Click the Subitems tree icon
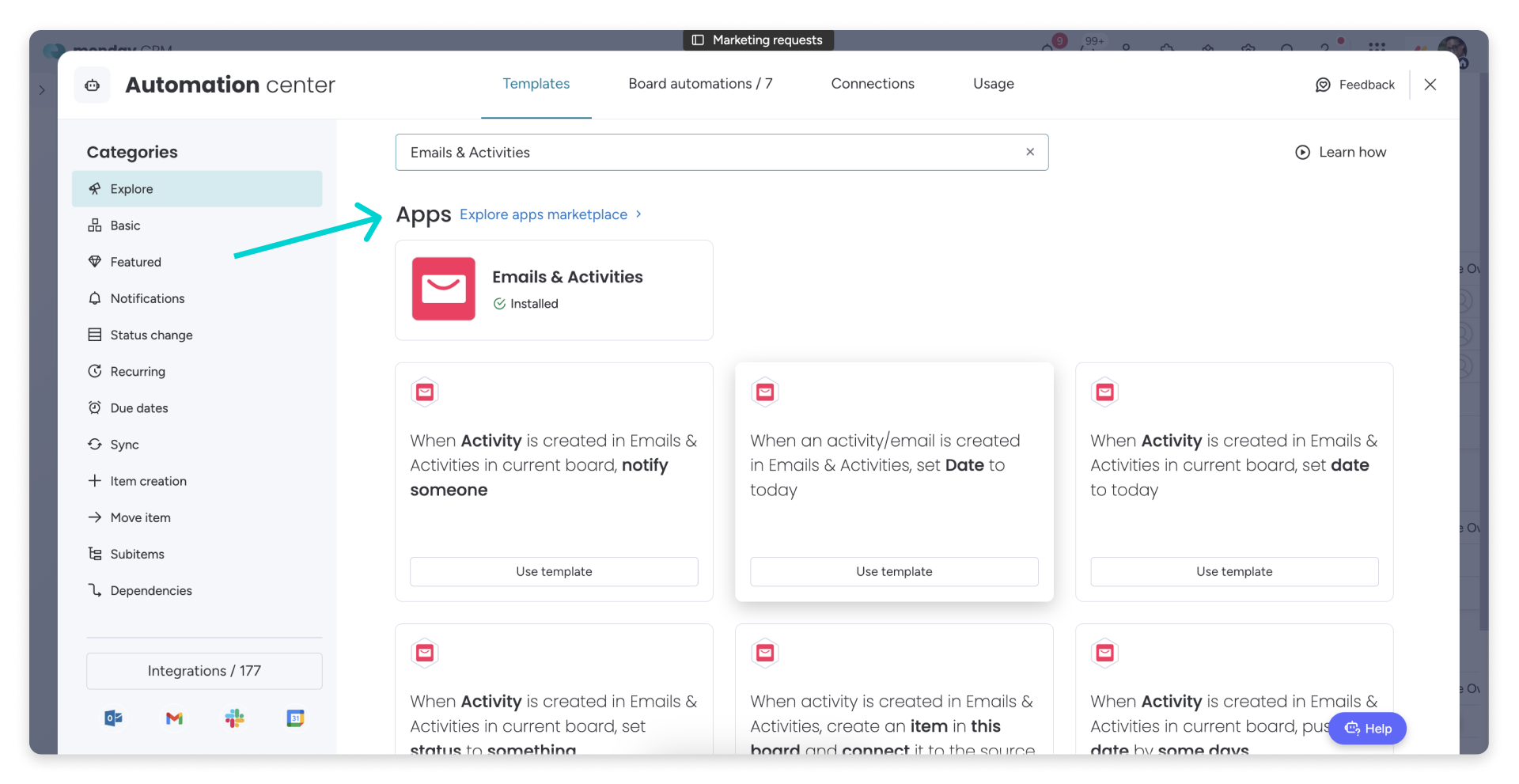Image resolution: width=1519 pixels, height=784 pixels. (95, 554)
